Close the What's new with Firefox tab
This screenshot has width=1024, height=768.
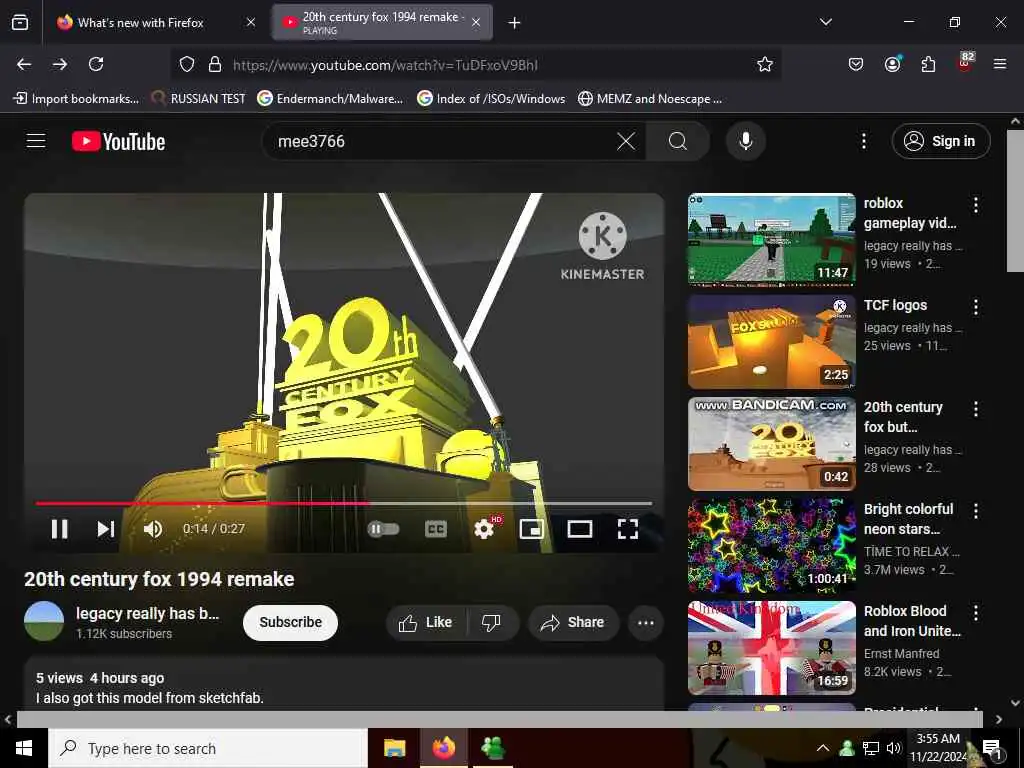(251, 23)
